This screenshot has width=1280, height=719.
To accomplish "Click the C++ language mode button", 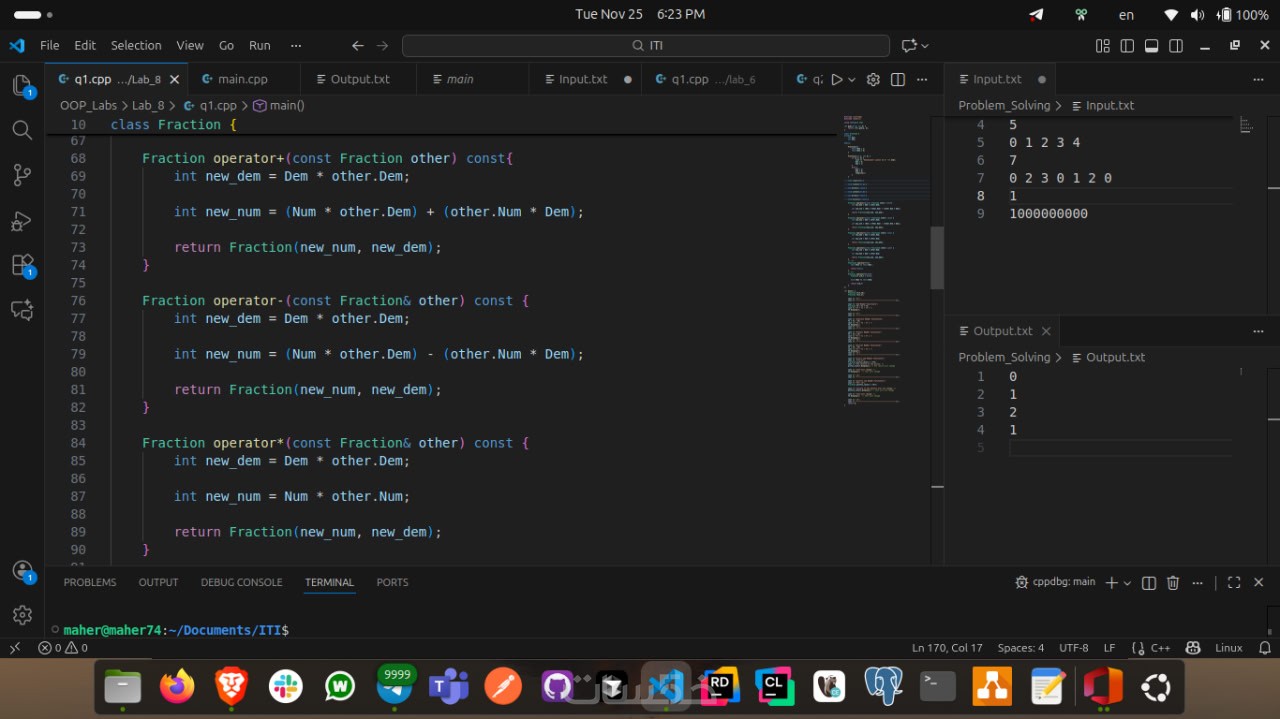I will pyautogui.click(x=1160, y=648).
